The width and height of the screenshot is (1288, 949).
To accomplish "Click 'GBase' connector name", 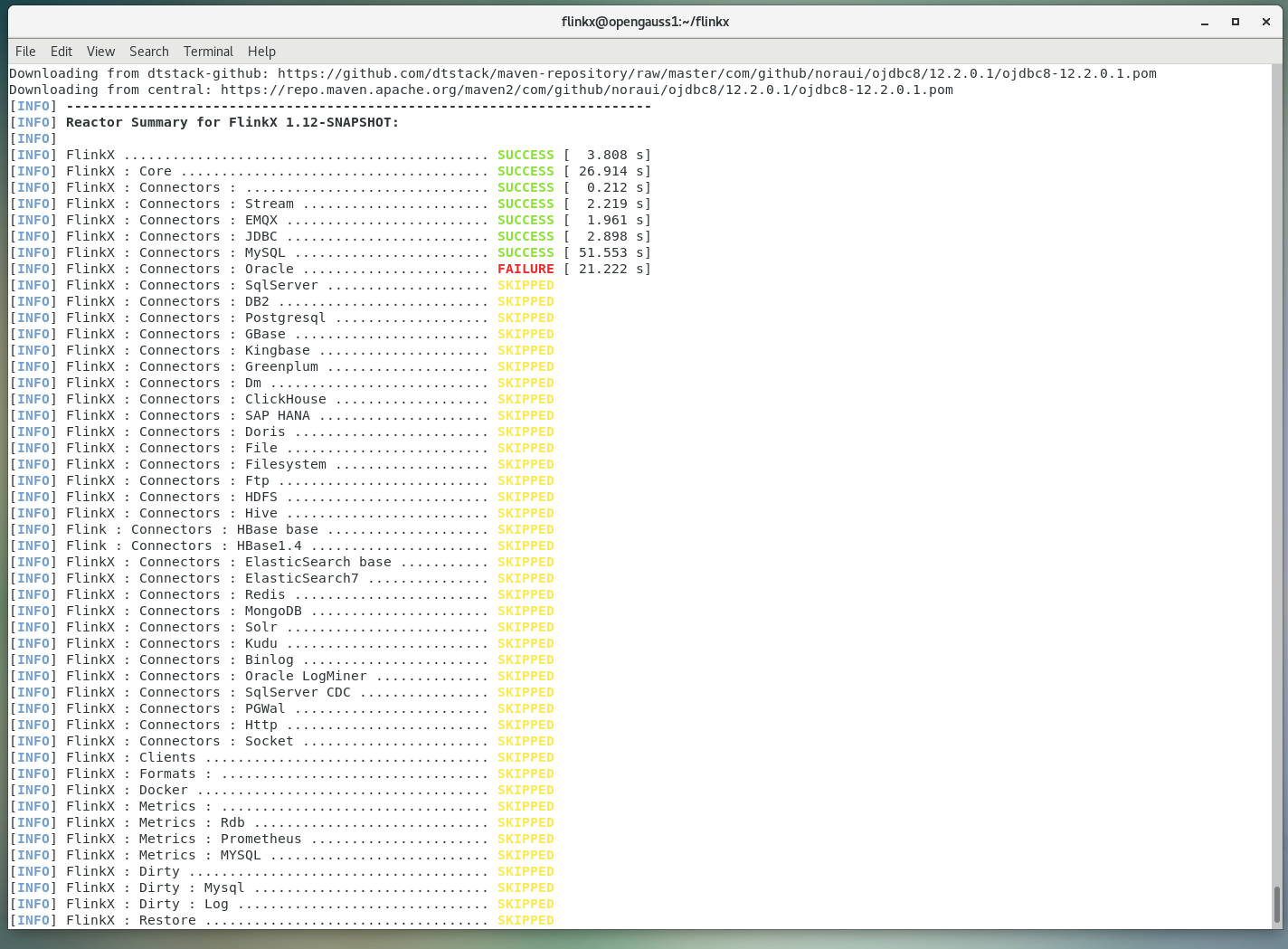I will [265, 334].
